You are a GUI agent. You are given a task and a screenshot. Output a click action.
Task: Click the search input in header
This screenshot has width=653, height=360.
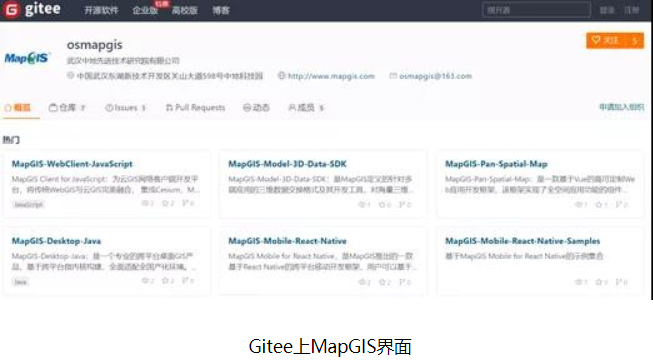coord(536,10)
